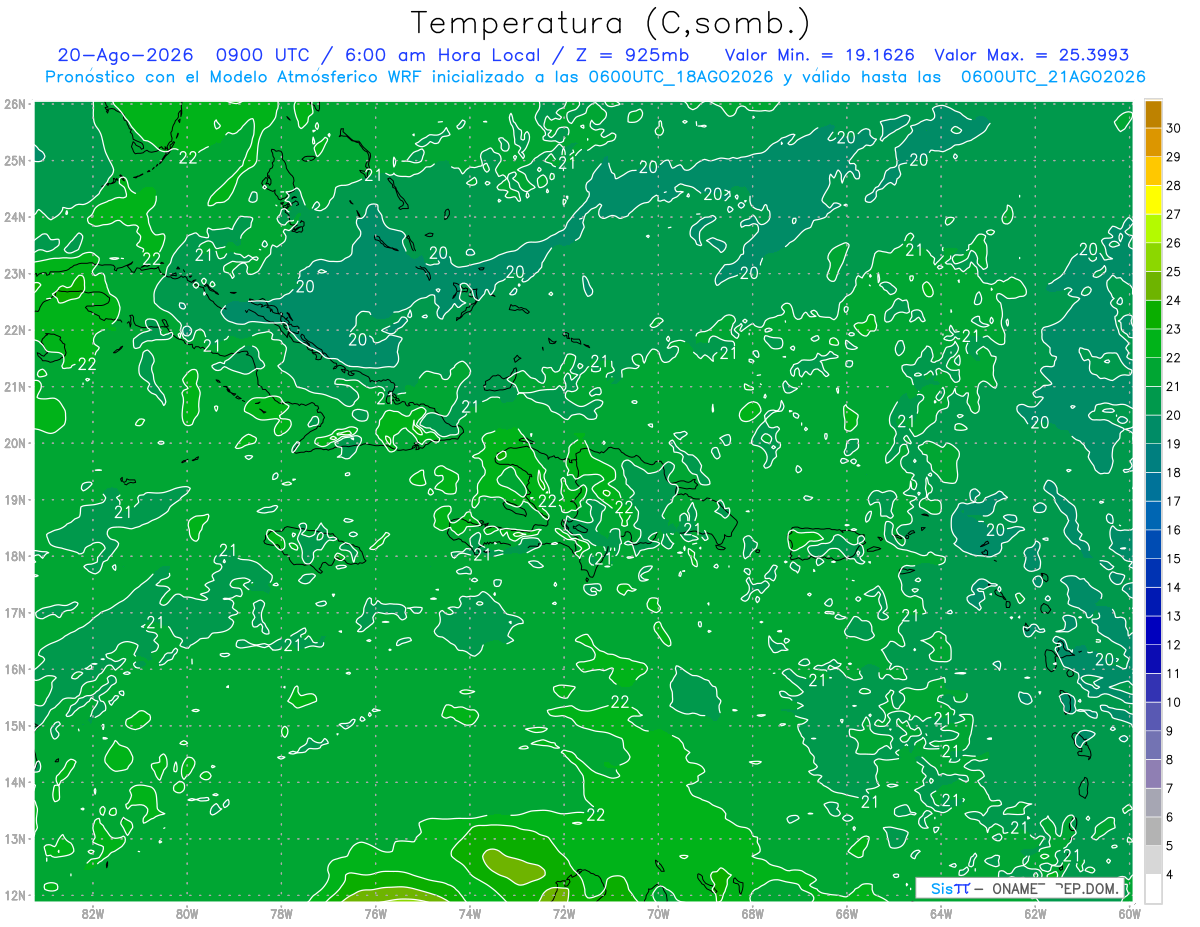Click the "68W" longitude axis label
This screenshot has height=927, width=1200.
(753, 913)
